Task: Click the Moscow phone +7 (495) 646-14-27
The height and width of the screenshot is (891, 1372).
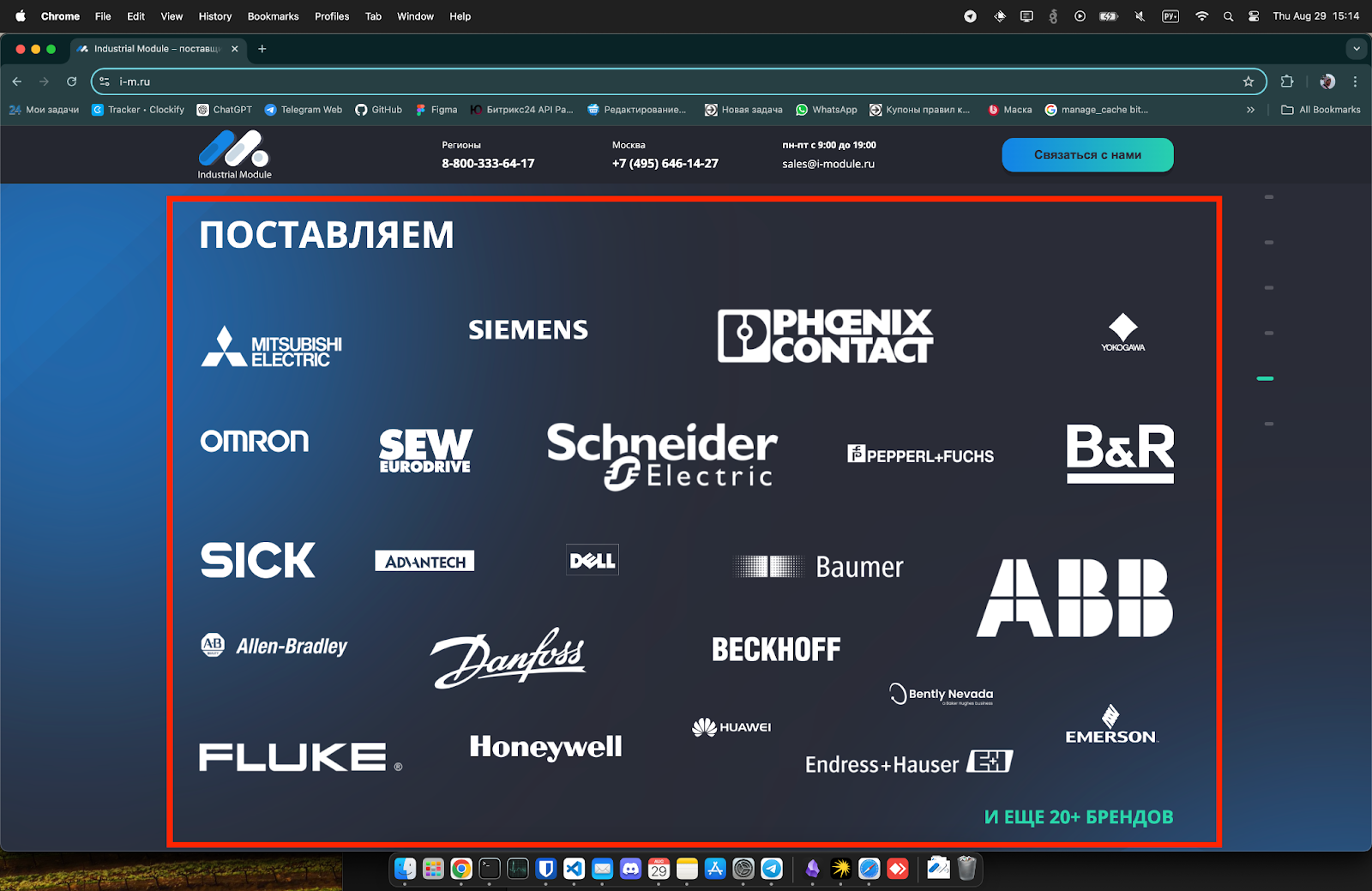Action: click(x=665, y=163)
